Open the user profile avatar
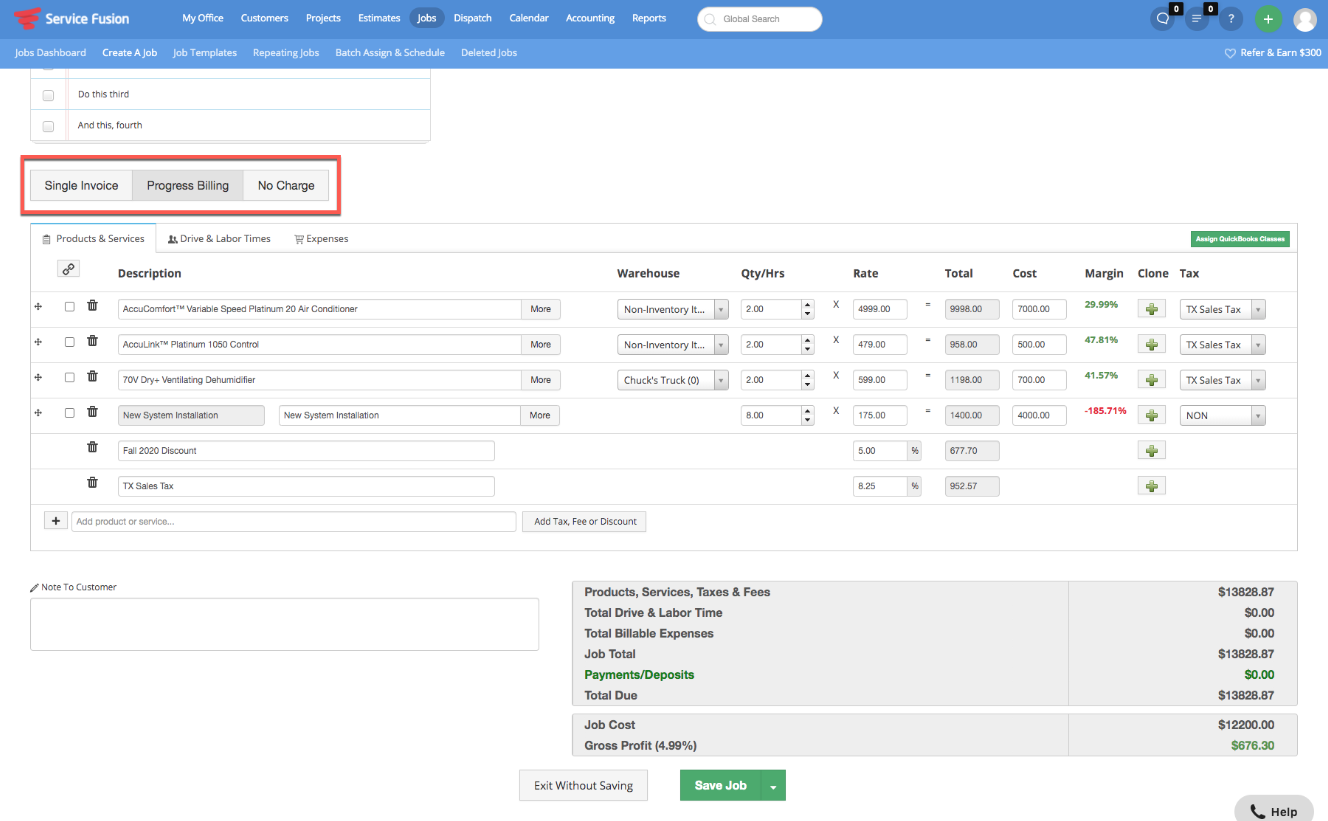The width and height of the screenshot is (1328, 821). click(x=1305, y=19)
